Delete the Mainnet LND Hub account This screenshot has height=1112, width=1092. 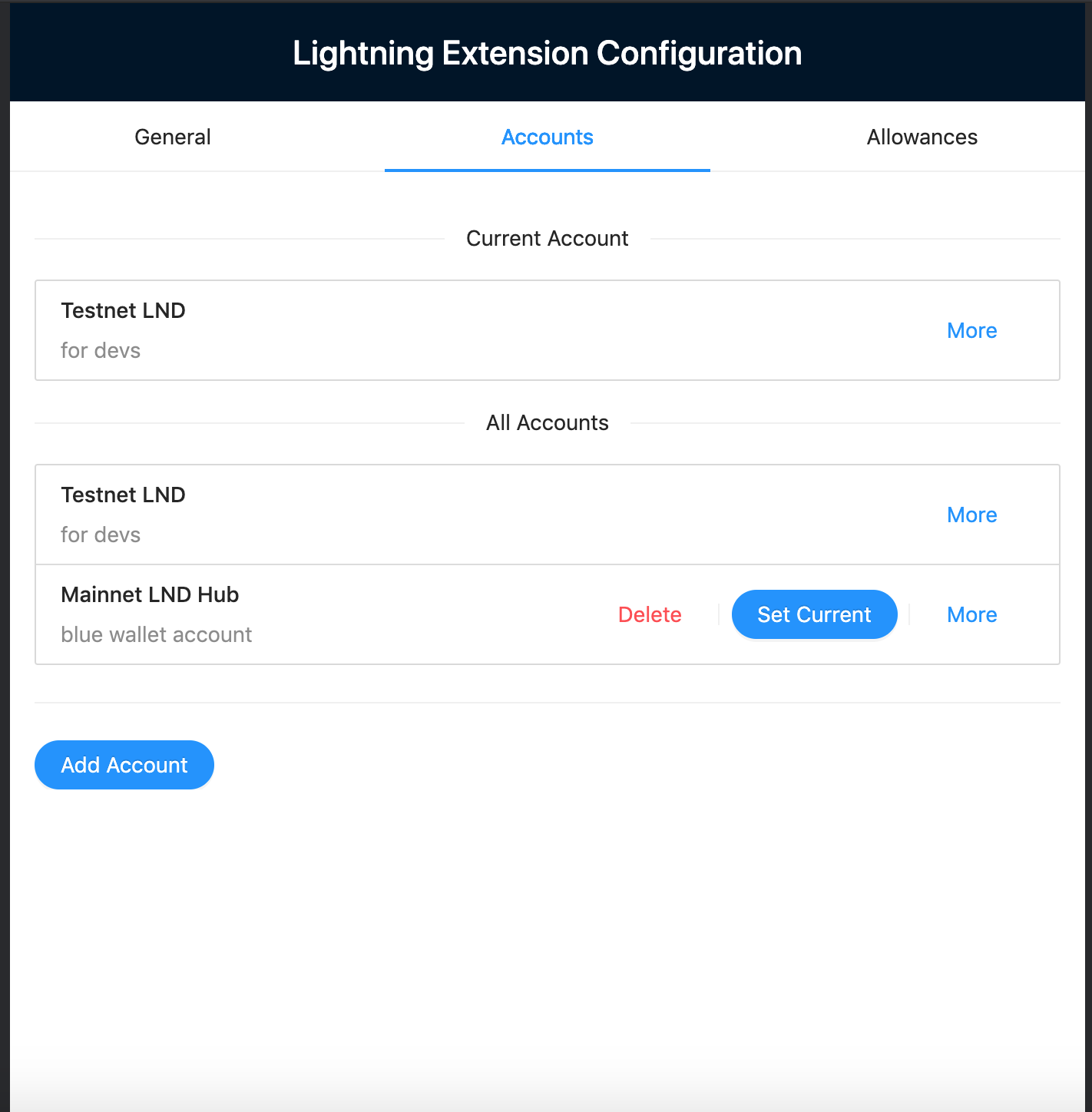(650, 614)
